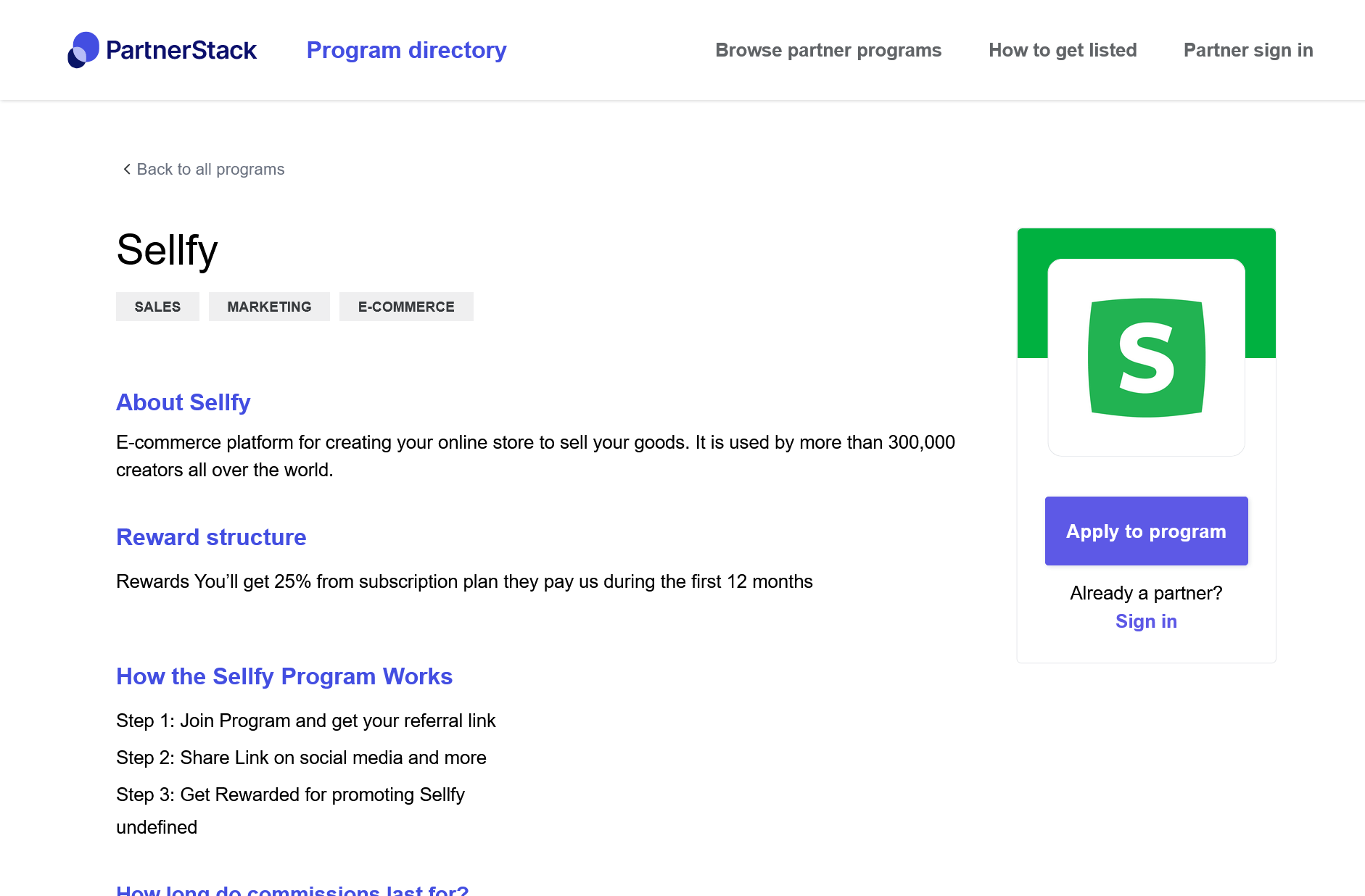Select the E-COMMERCE category tag

coord(406,307)
